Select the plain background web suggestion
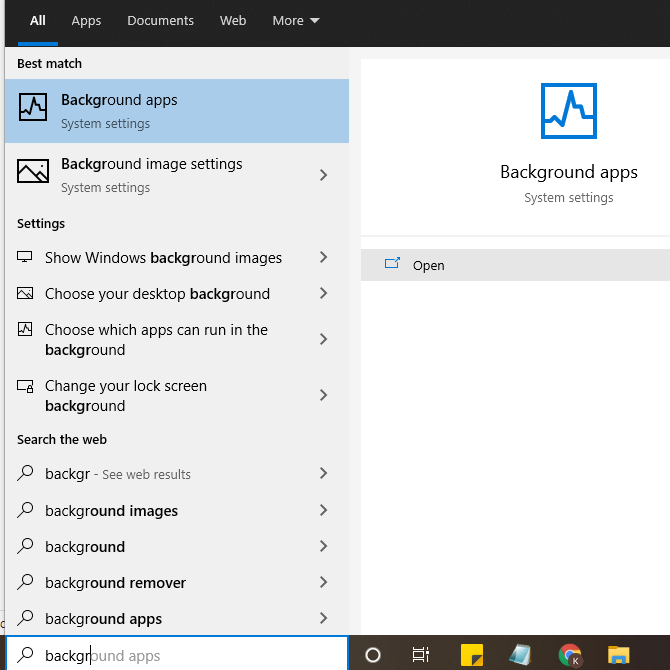Image resolution: width=670 pixels, height=670 pixels. 85,547
